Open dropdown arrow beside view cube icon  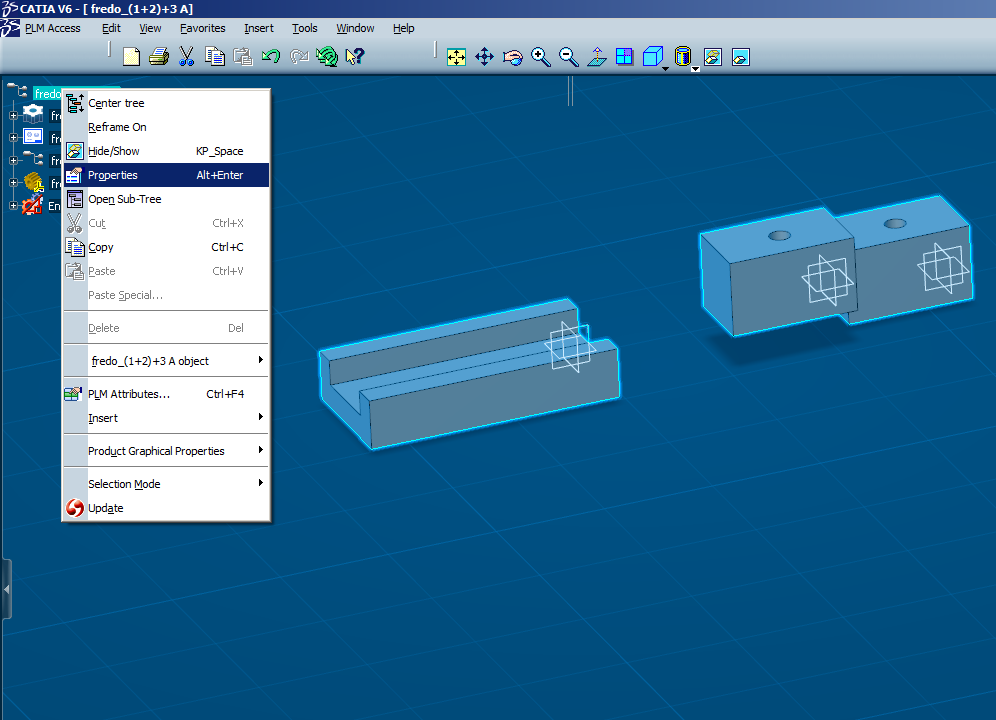coord(666,69)
